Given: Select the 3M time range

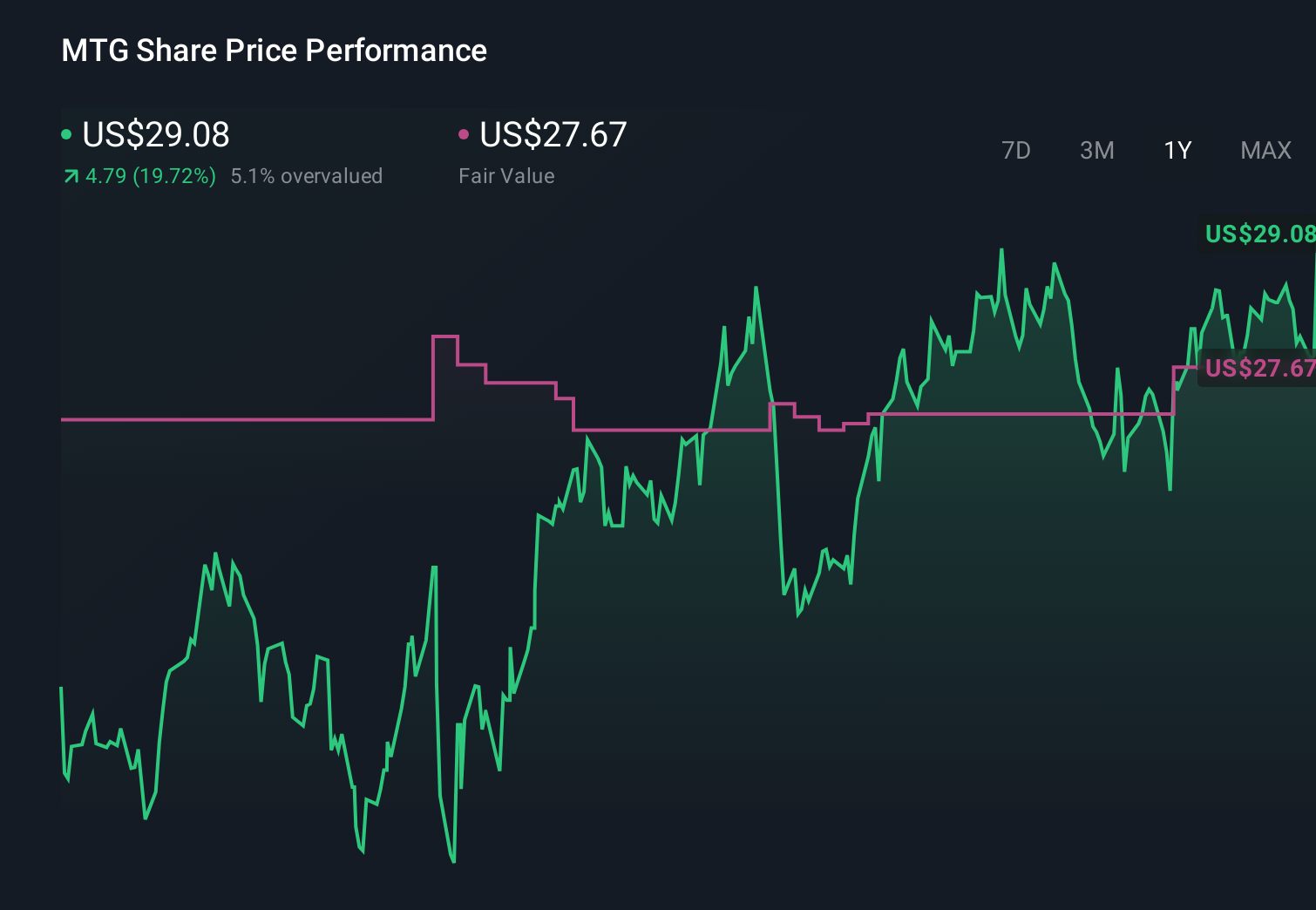Looking at the screenshot, I should 1096,150.
